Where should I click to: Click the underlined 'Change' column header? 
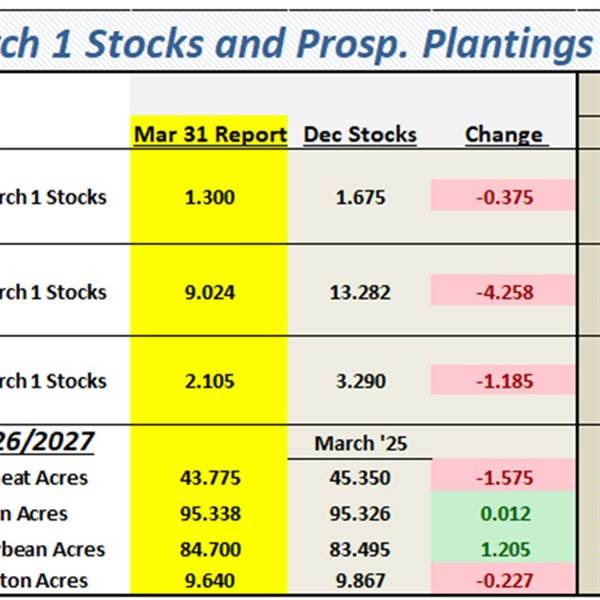(504, 134)
